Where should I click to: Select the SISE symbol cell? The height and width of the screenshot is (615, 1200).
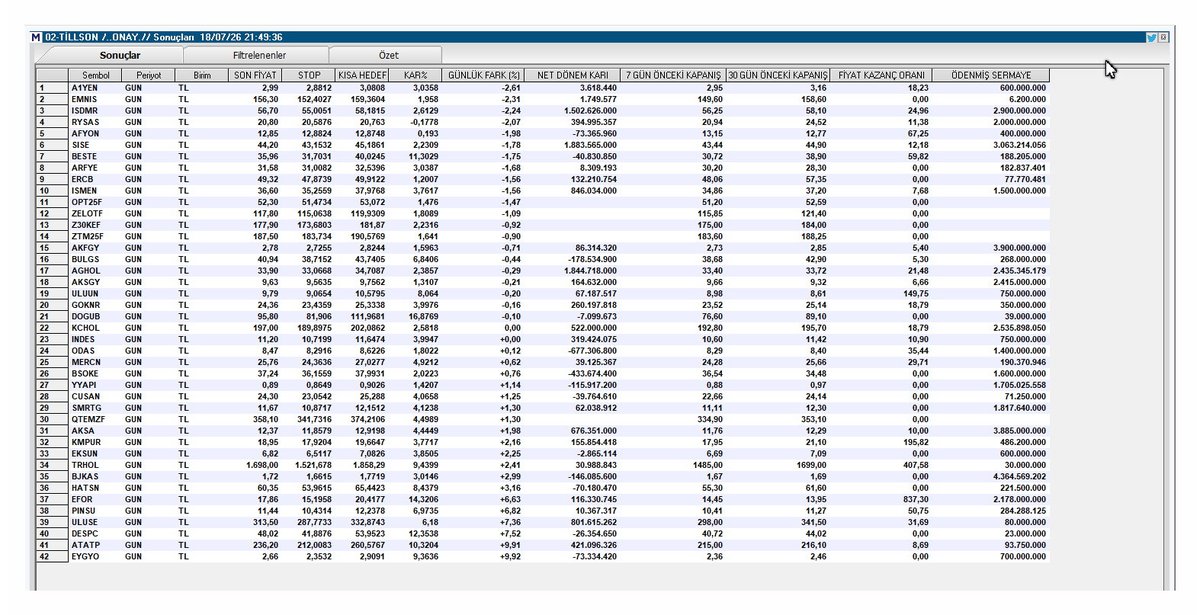click(95, 144)
